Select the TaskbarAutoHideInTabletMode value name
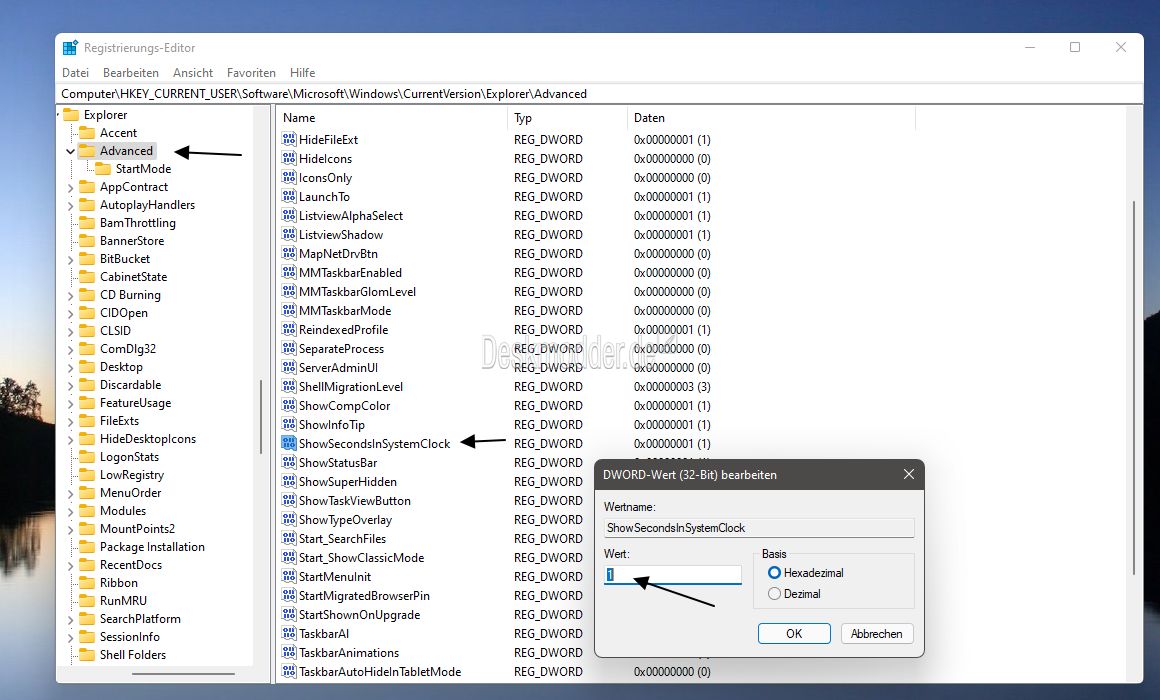Image resolution: width=1160 pixels, height=700 pixels. click(x=380, y=672)
